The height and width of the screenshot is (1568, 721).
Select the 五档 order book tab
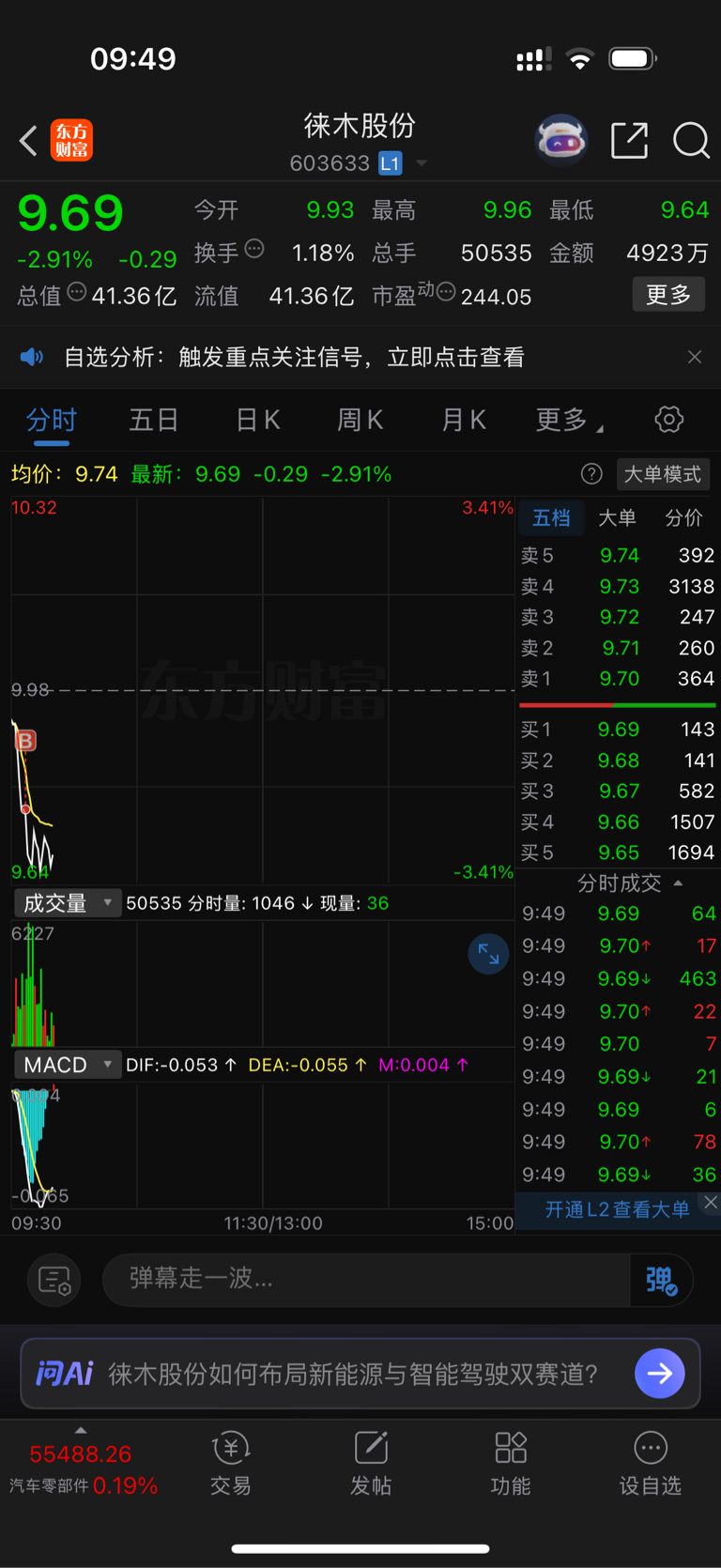(551, 518)
